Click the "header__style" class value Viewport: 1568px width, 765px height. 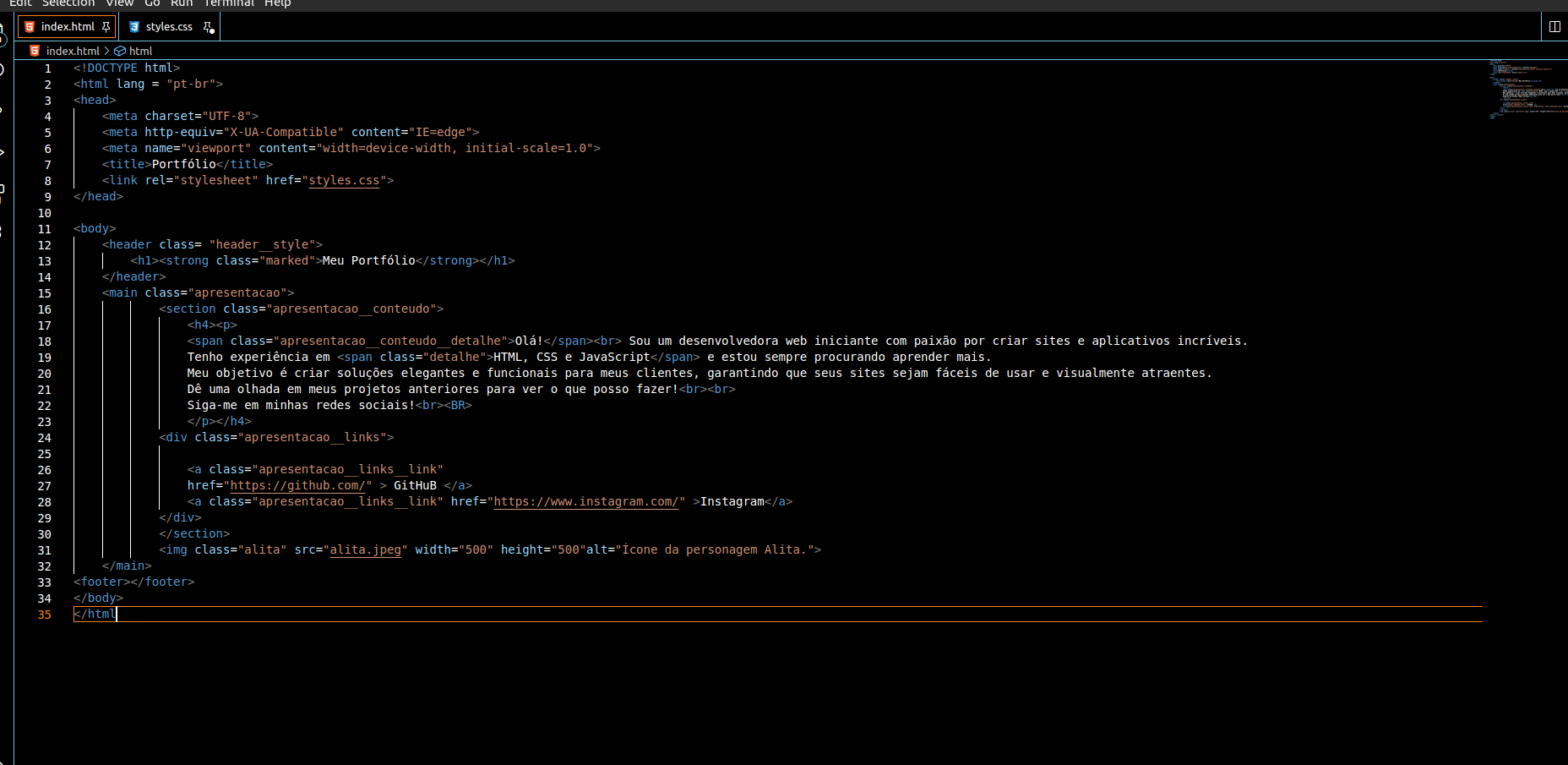(x=262, y=244)
